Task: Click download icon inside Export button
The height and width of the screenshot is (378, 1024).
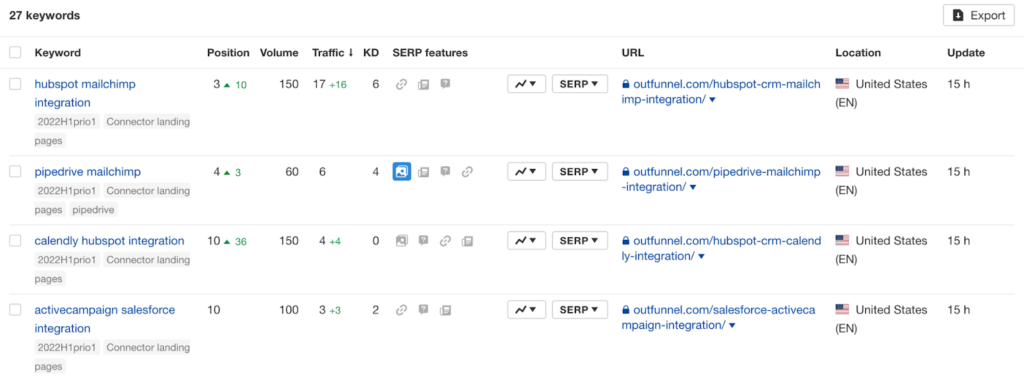Action: click(x=959, y=16)
